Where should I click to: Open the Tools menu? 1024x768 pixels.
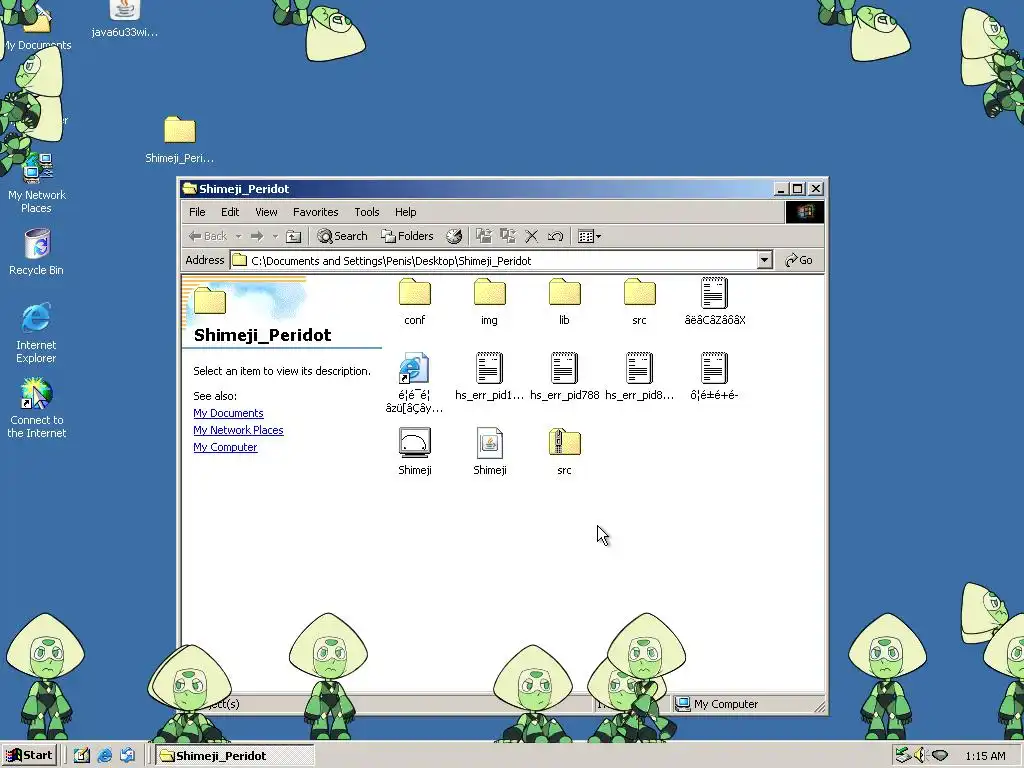366,212
